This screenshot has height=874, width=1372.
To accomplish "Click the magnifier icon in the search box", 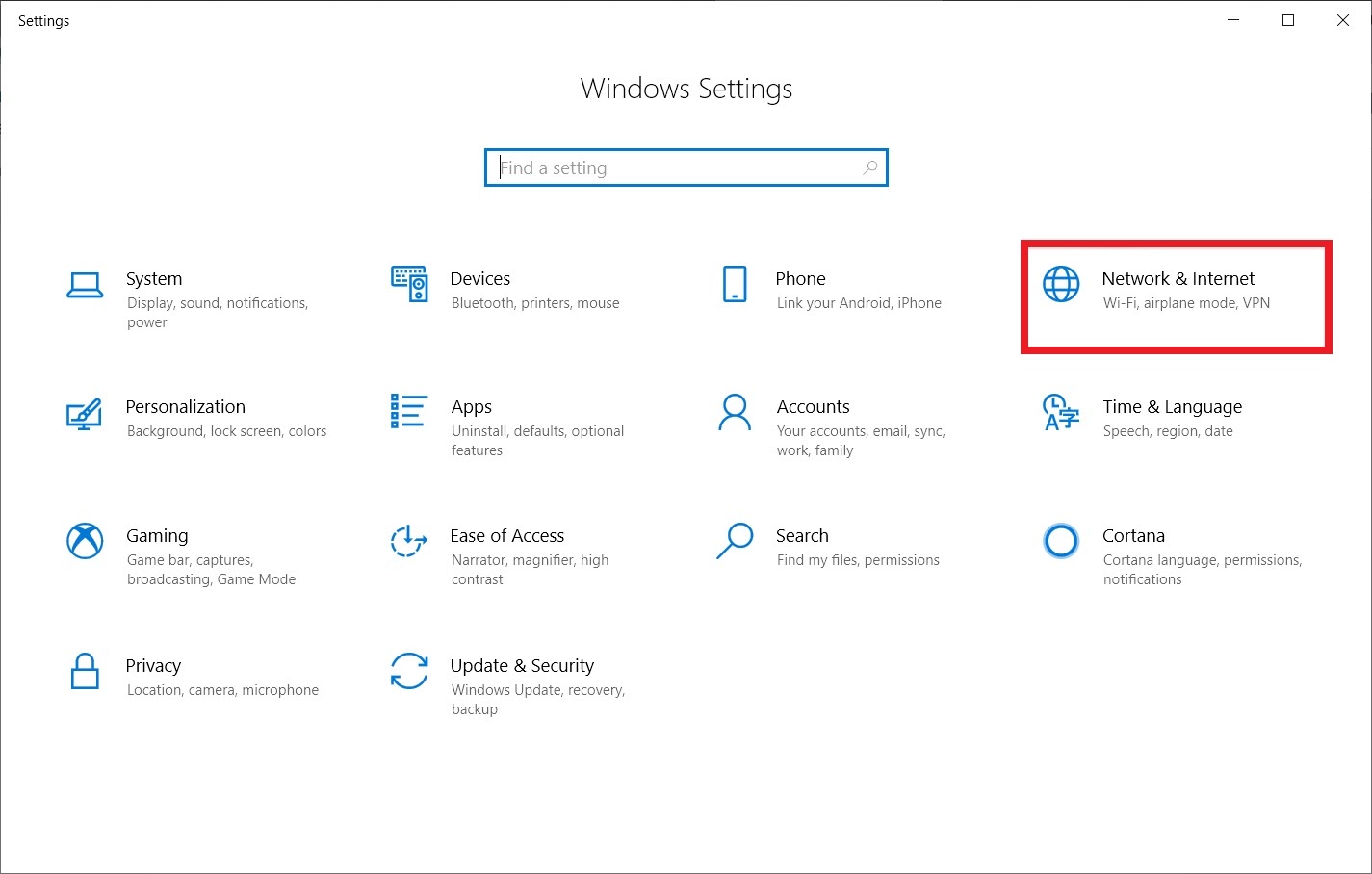I will [870, 167].
